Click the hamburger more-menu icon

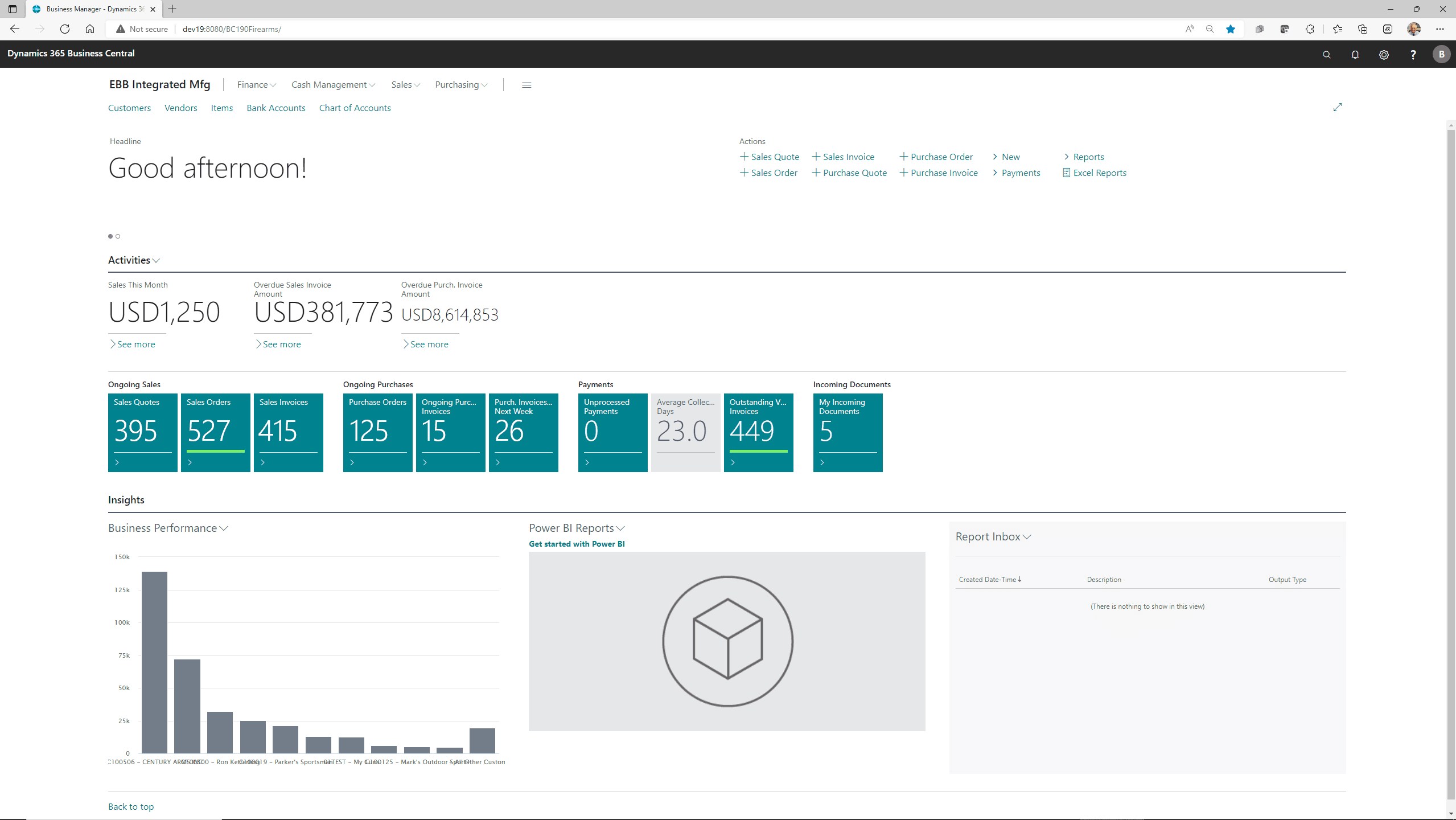point(527,85)
